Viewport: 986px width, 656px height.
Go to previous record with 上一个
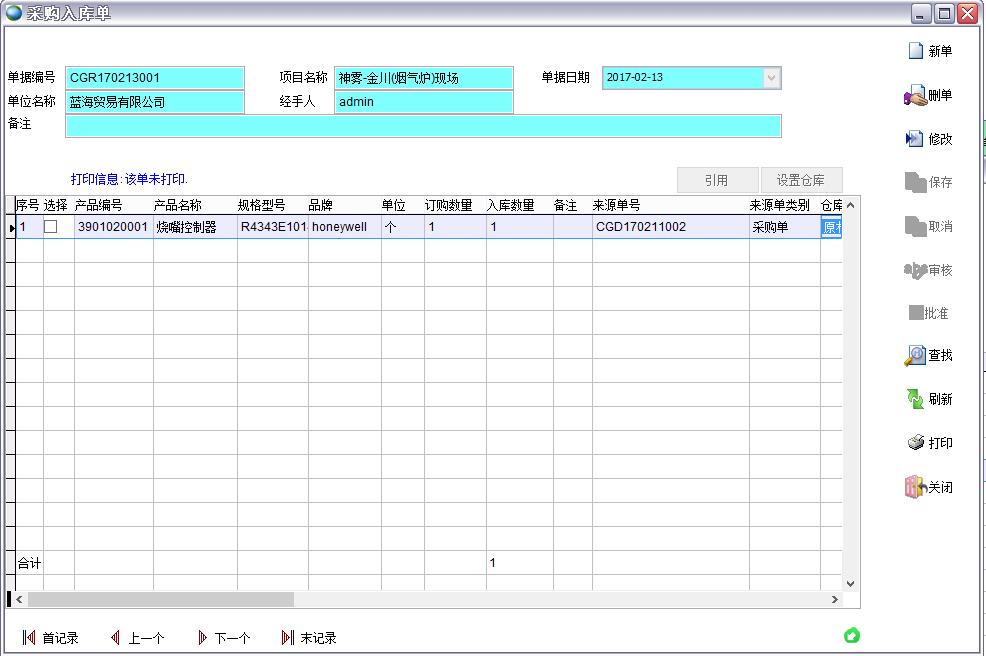pyautogui.click(x=144, y=636)
